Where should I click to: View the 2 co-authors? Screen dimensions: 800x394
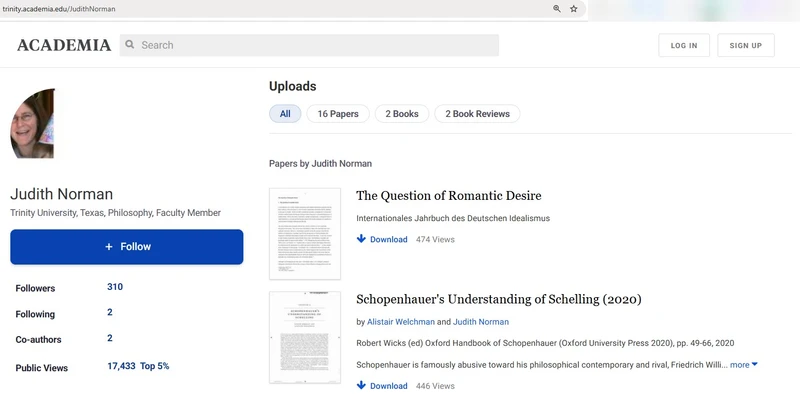point(110,338)
